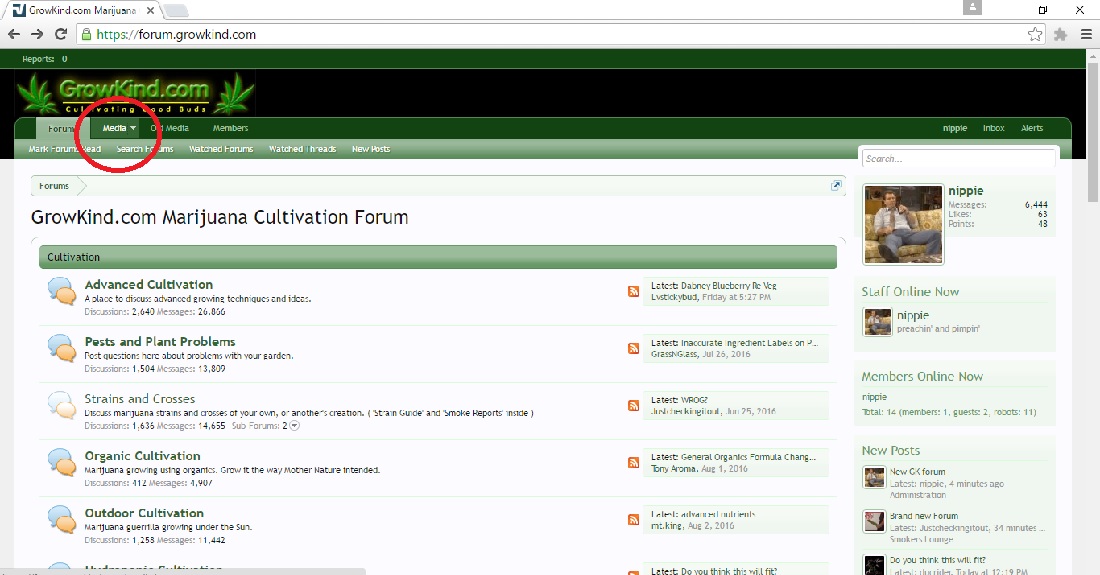The height and width of the screenshot is (575, 1100).
Task: Click the Pests and Plant Problems bubble icon
Action: pos(62,348)
